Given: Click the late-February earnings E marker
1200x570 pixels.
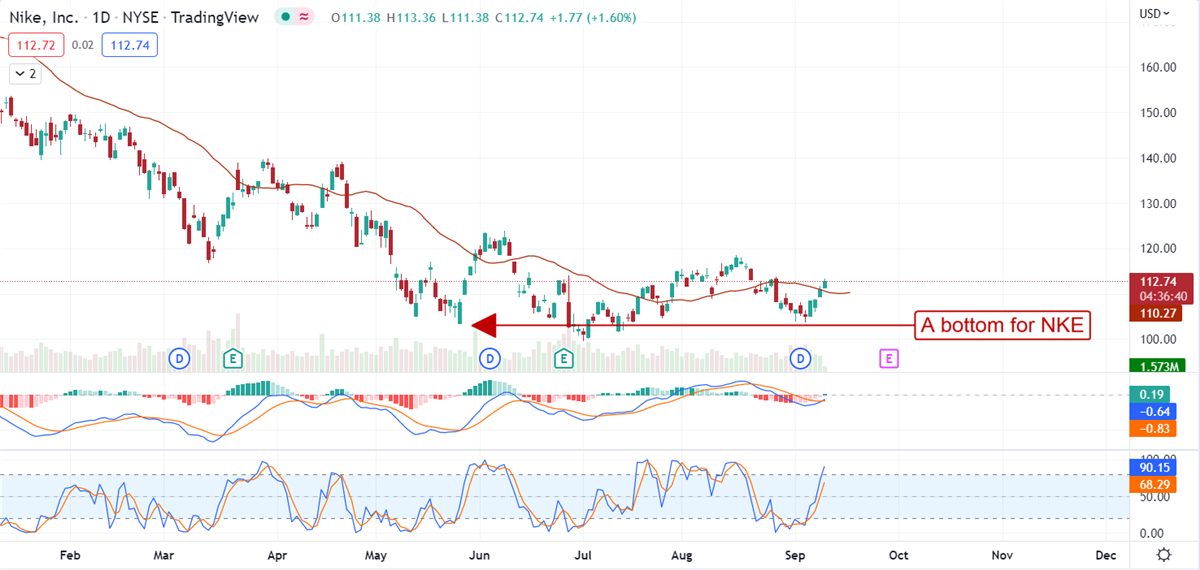Looking at the screenshot, I should tap(233, 357).
